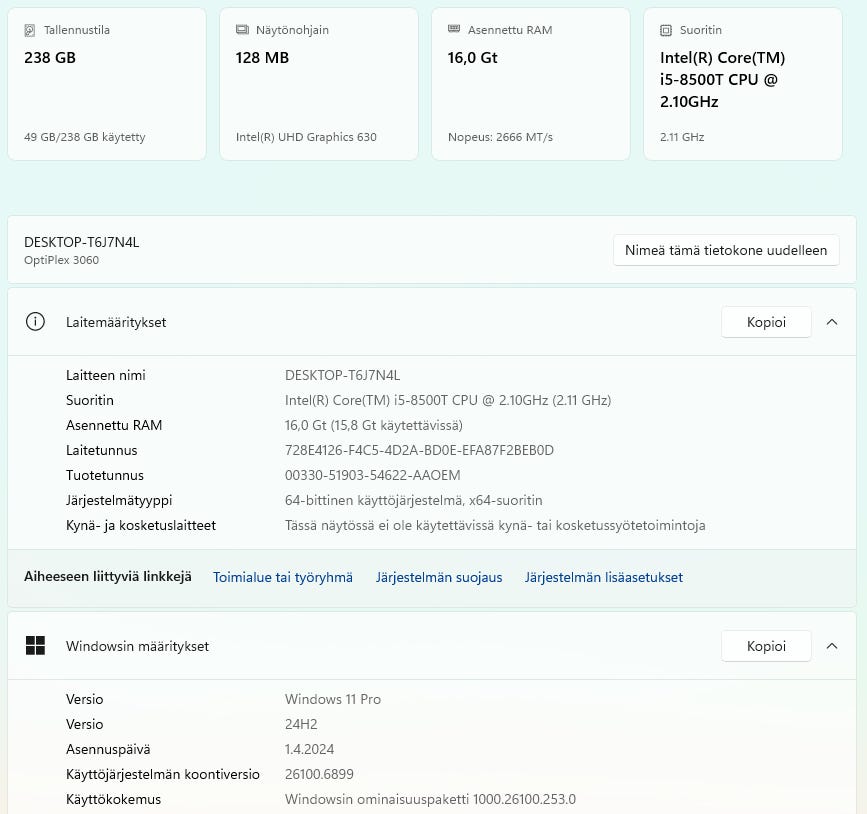
Task: Select the build number 26100.6899
Action: [319, 774]
